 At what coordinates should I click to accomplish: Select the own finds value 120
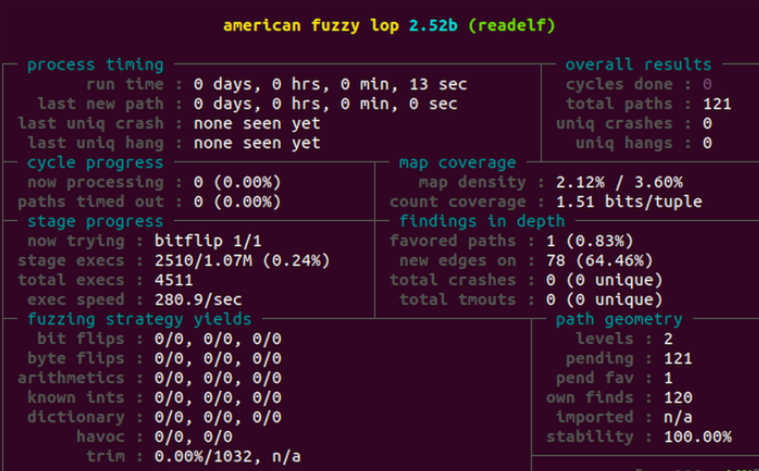pos(678,397)
